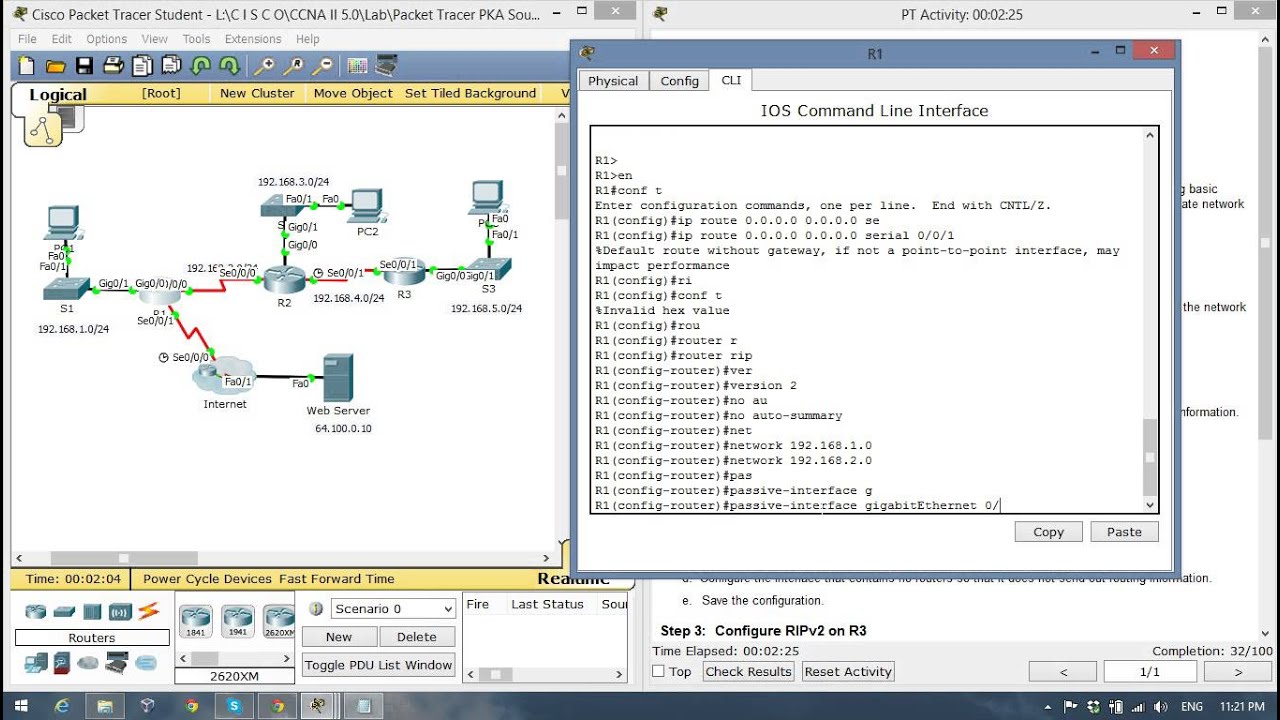The width and height of the screenshot is (1280, 720).
Task: Click Check Results button
Action: click(x=749, y=671)
